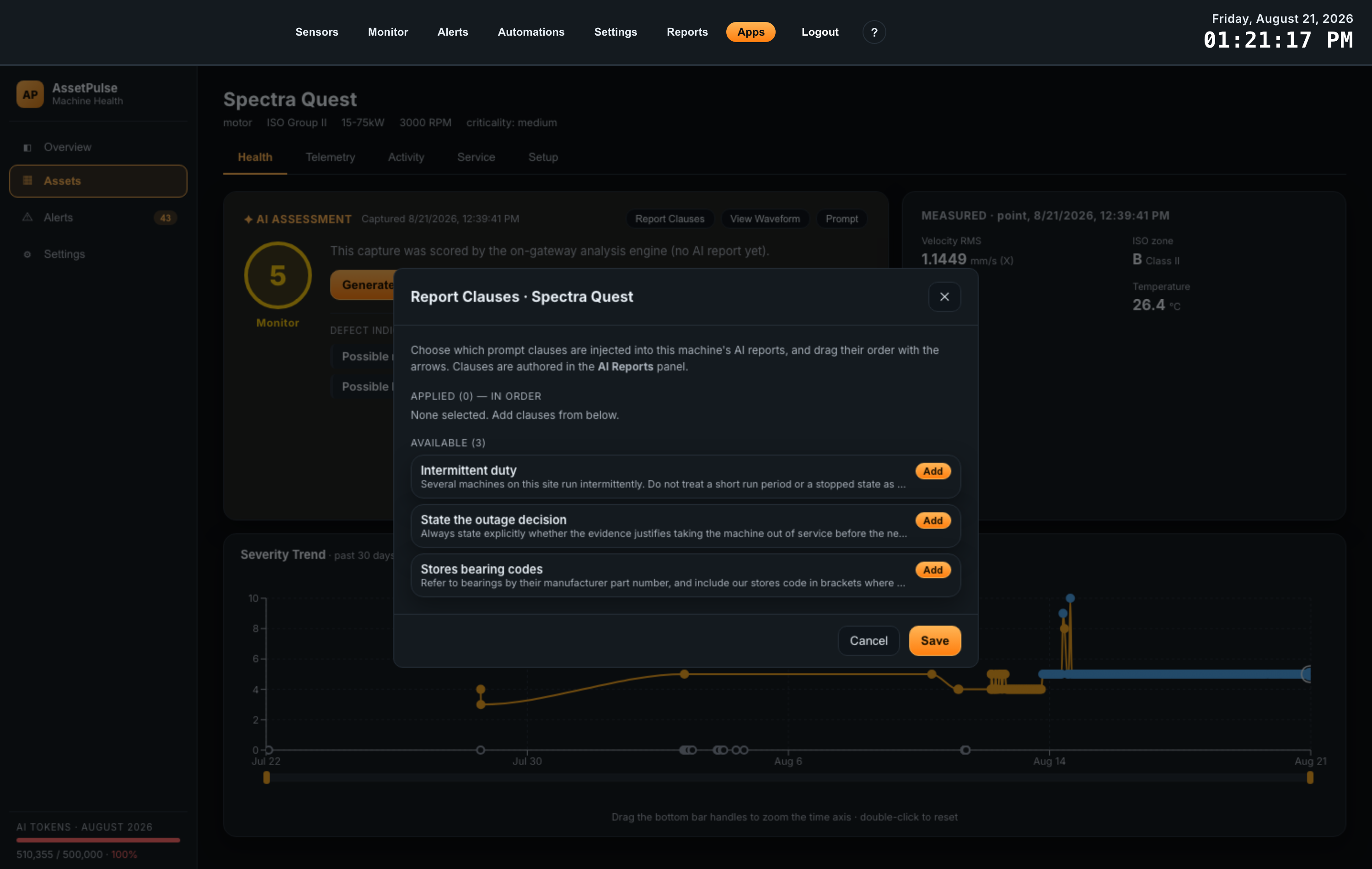Image resolution: width=1372 pixels, height=869 pixels.
Task: Click the State the outage decision title
Action: coord(493,520)
